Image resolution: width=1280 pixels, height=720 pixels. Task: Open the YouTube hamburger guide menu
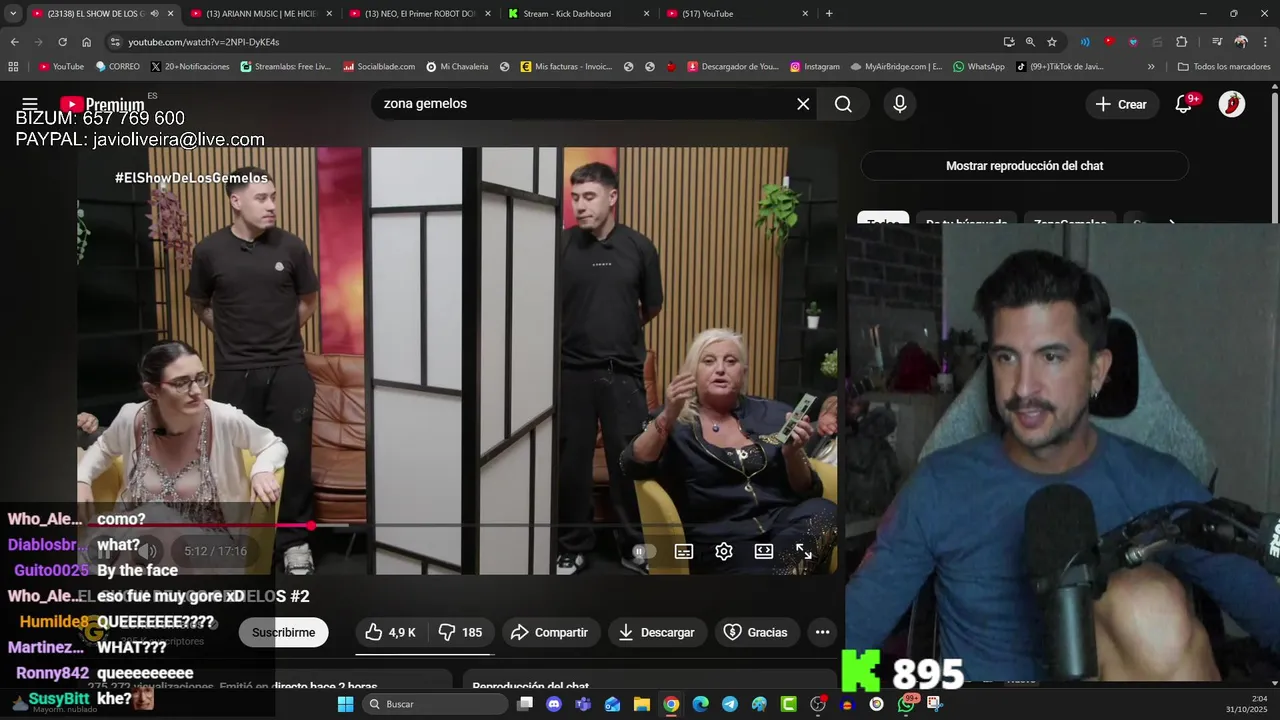pyautogui.click(x=30, y=104)
